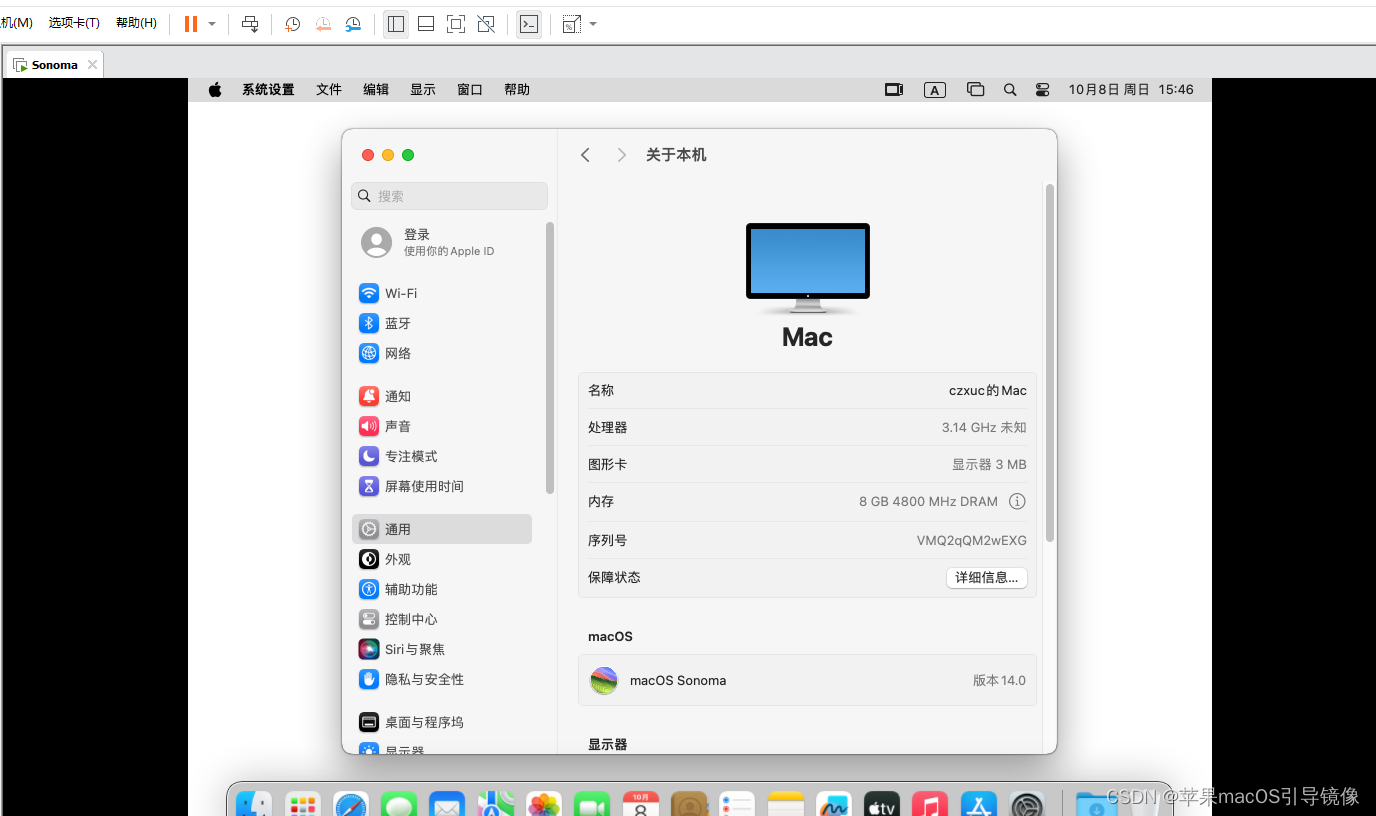The height and width of the screenshot is (816, 1376).
Task: Click the input source A icon
Action: 934,90
